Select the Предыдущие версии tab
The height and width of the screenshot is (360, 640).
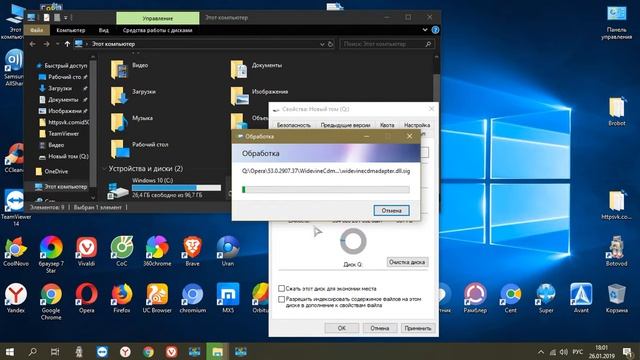pos(345,125)
